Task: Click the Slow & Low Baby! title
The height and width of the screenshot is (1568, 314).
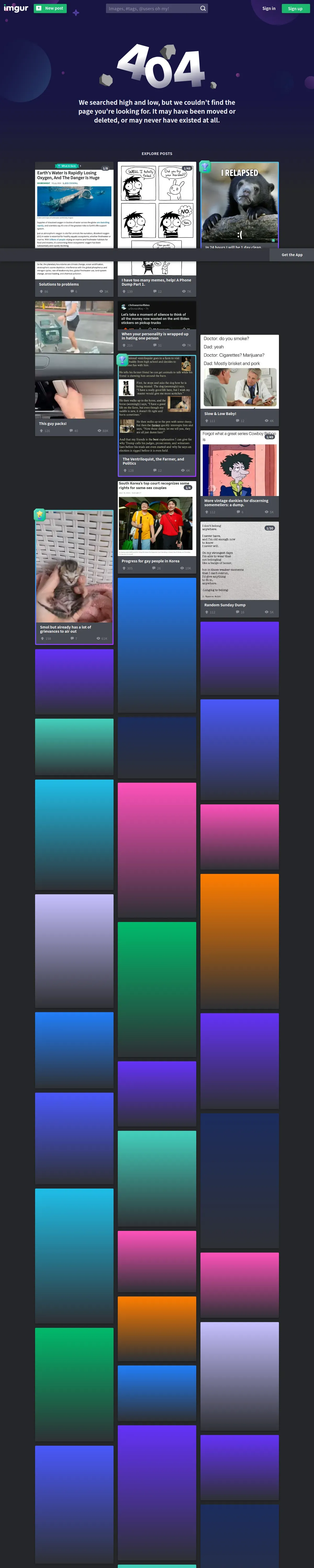Action: tap(220, 413)
